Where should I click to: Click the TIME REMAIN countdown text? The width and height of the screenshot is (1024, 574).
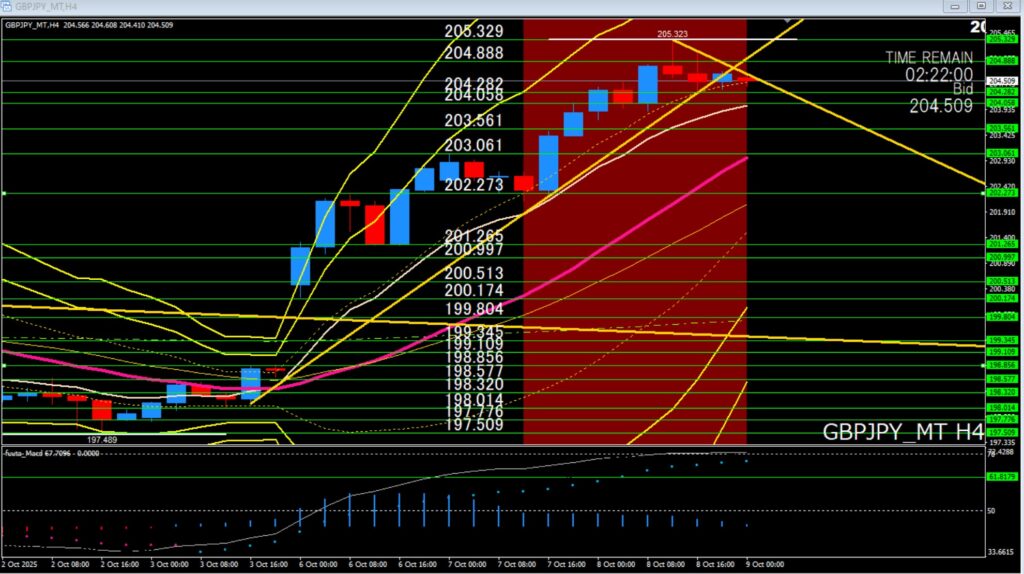[x=928, y=58]
